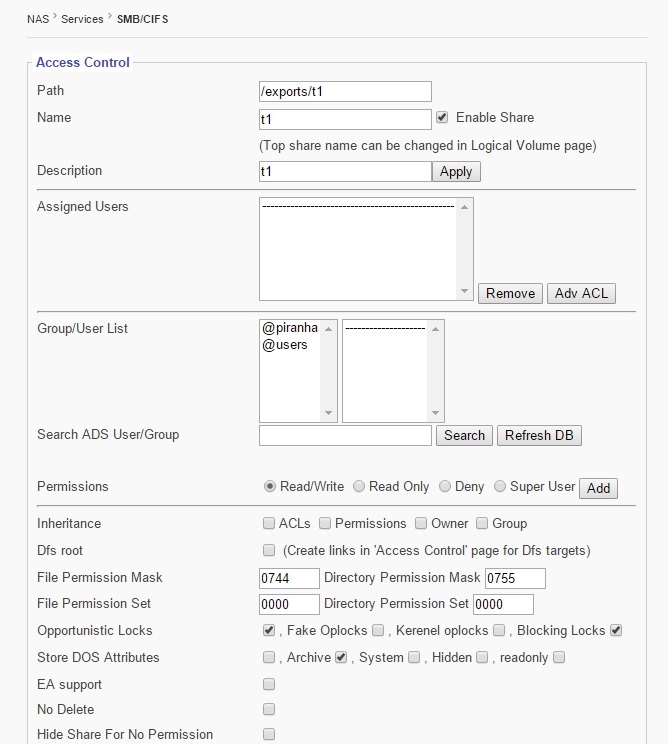Image resolution: width=668 pixels, height=744 pixels.
Task: Select the Read Only permission
Action: click(x=359, y=487)
